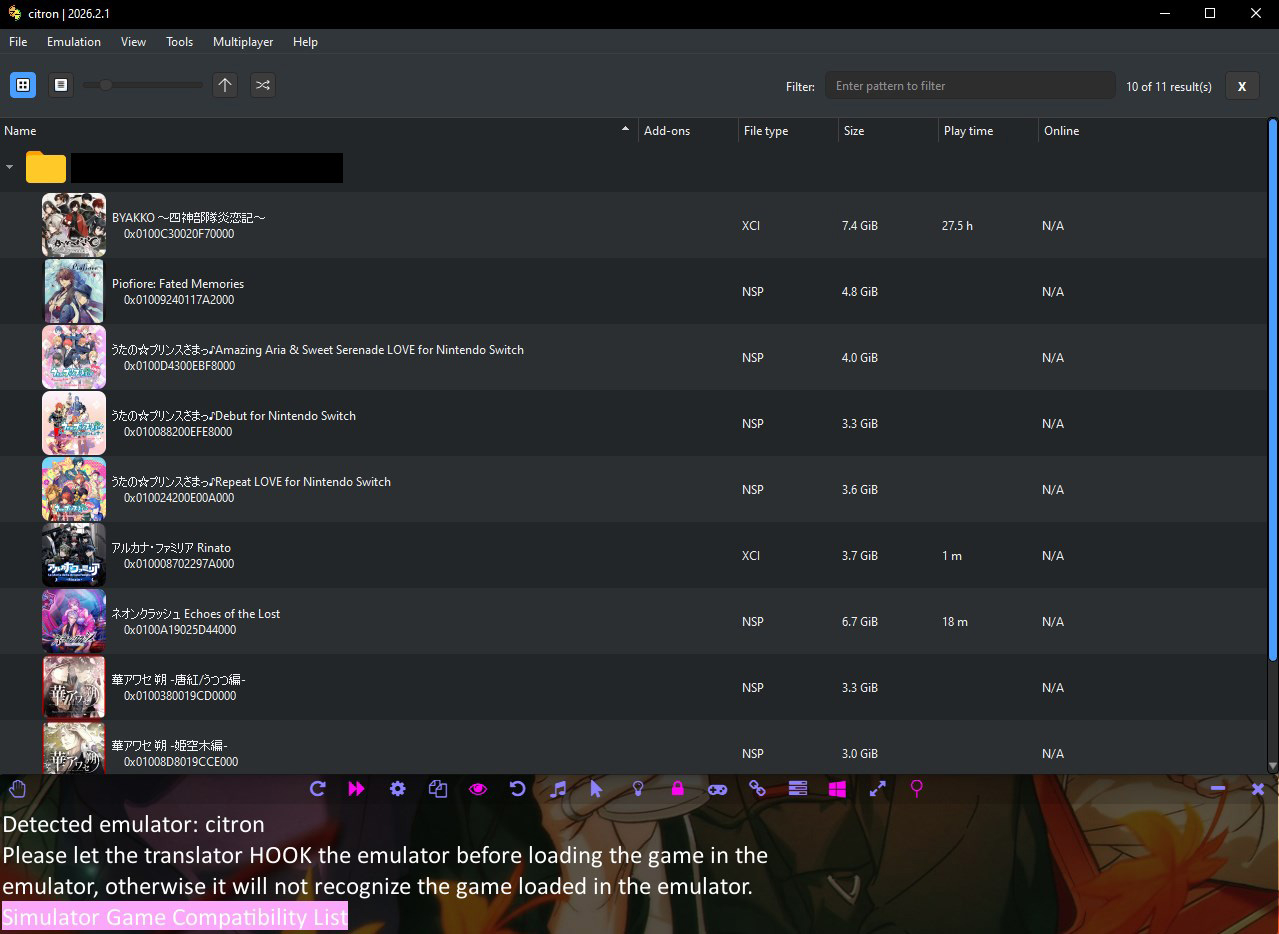Click the 7.4 GiB size cell
The width and height of the screenshot is (1279, 934).
pos(860,226)
